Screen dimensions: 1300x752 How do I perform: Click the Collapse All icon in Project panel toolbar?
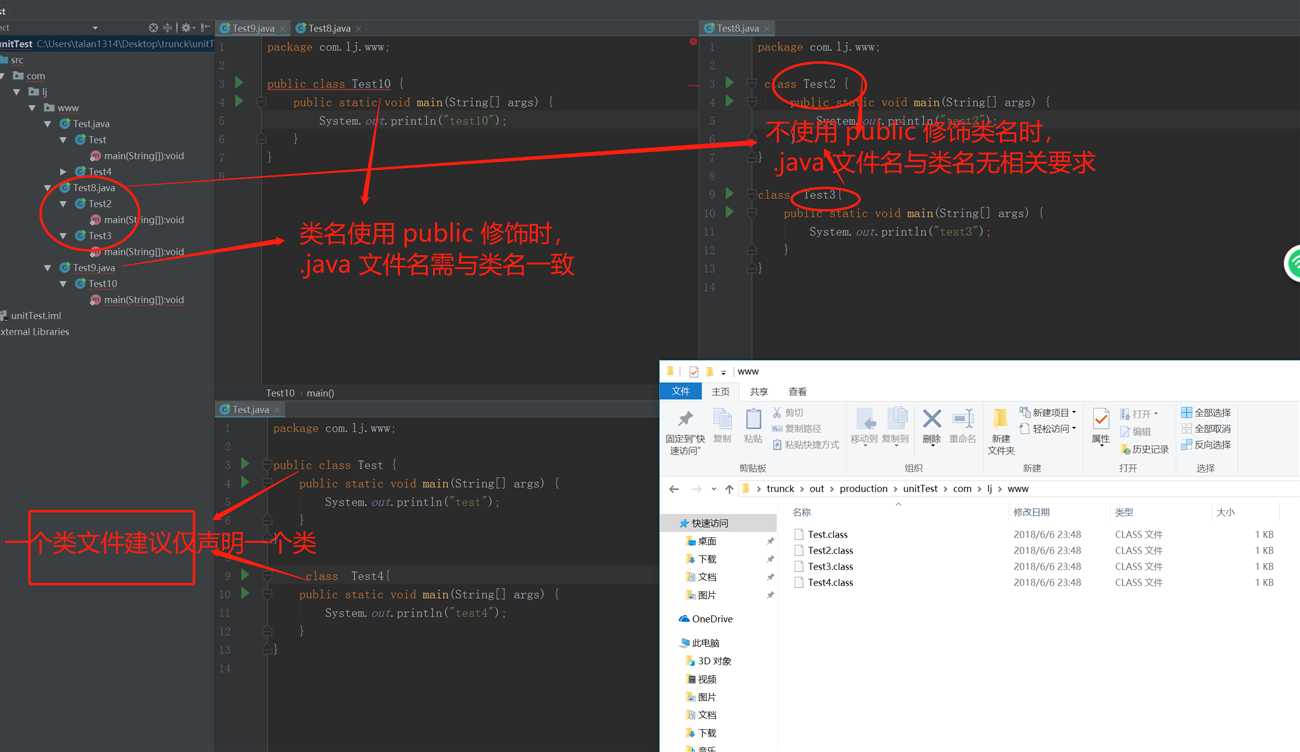pyautogui.click(x=168, y=28)
